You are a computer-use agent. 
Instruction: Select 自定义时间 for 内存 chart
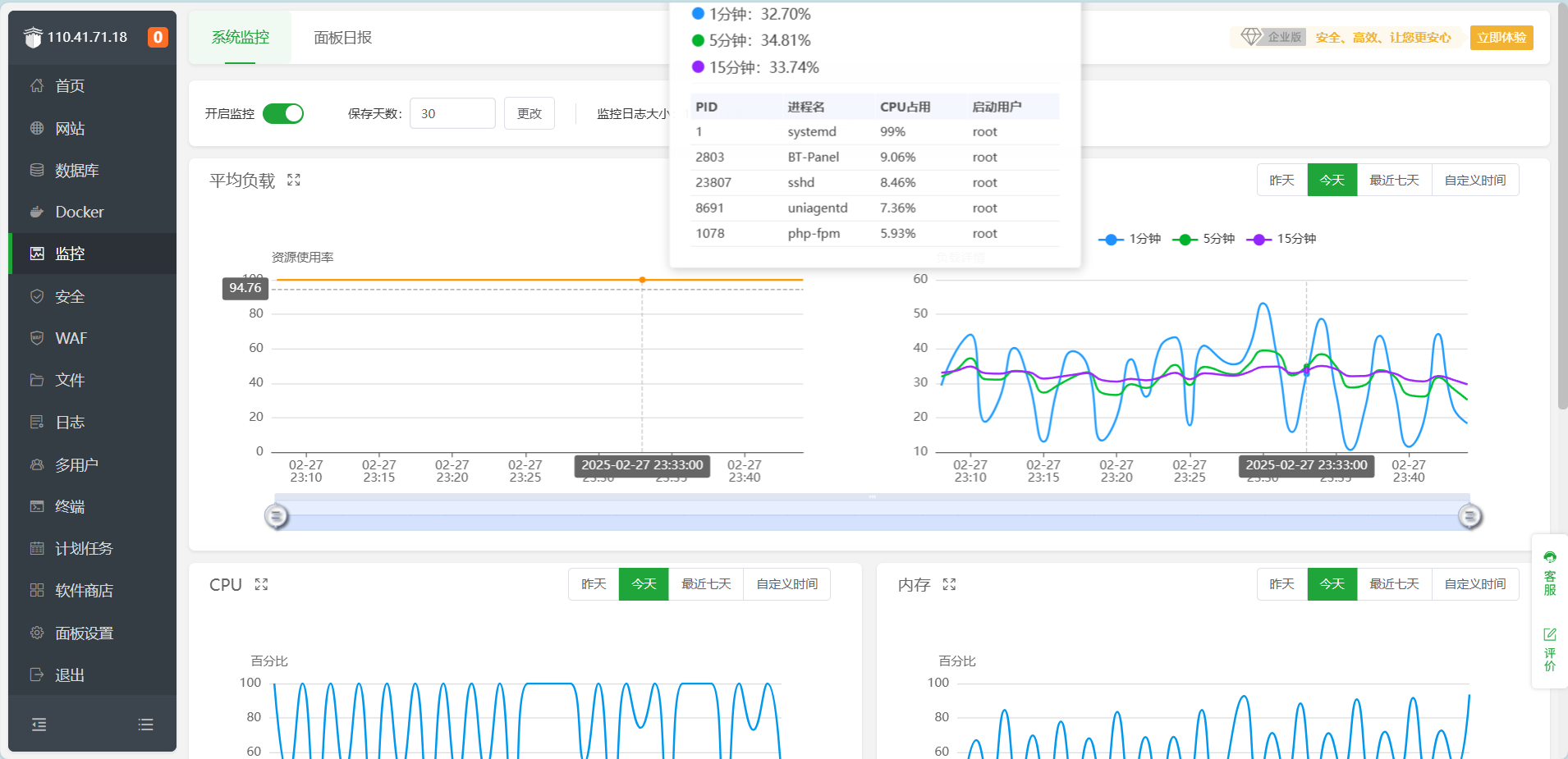click(1475, 584)
